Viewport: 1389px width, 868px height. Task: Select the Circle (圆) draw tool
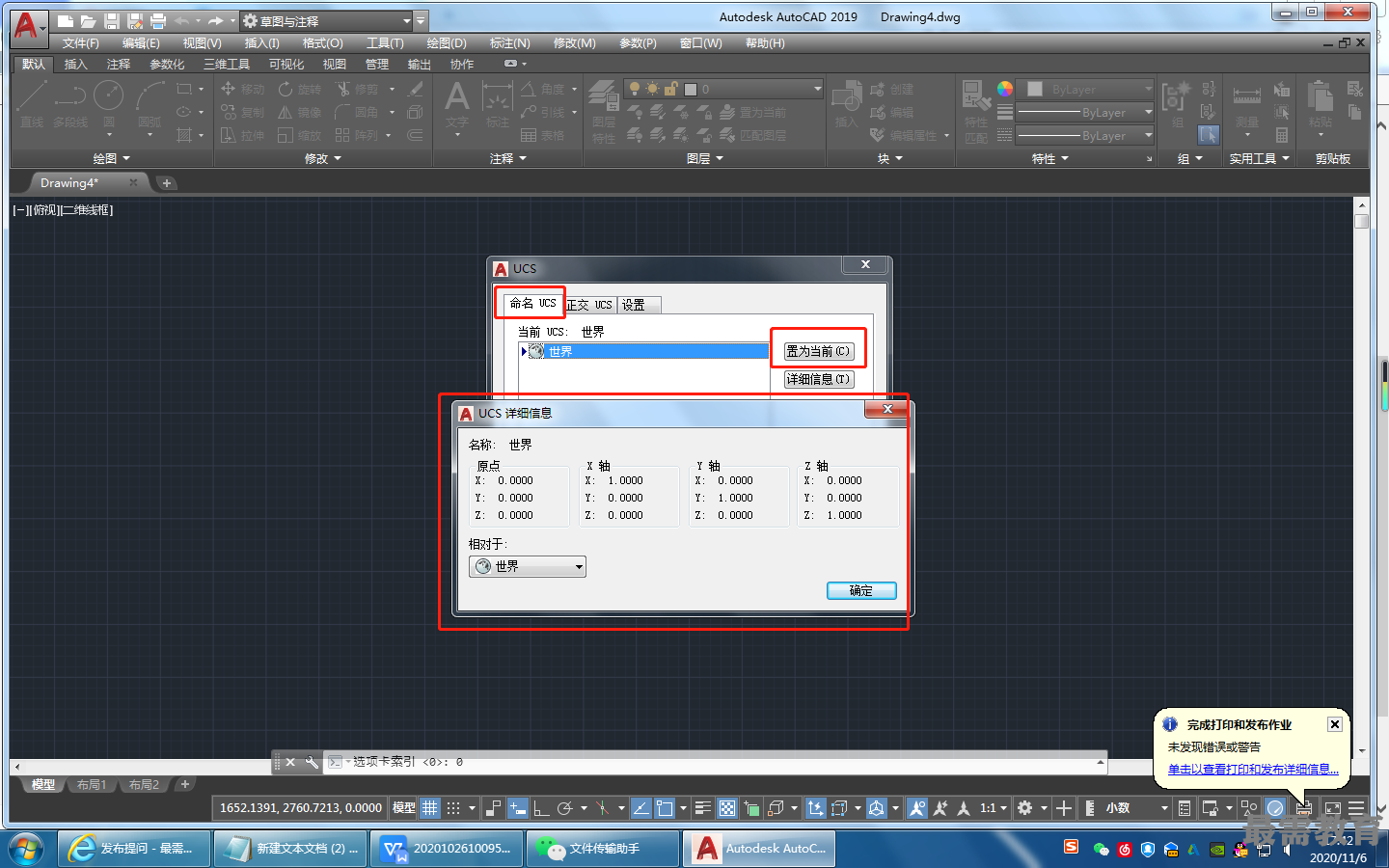[x=108, y=101]
